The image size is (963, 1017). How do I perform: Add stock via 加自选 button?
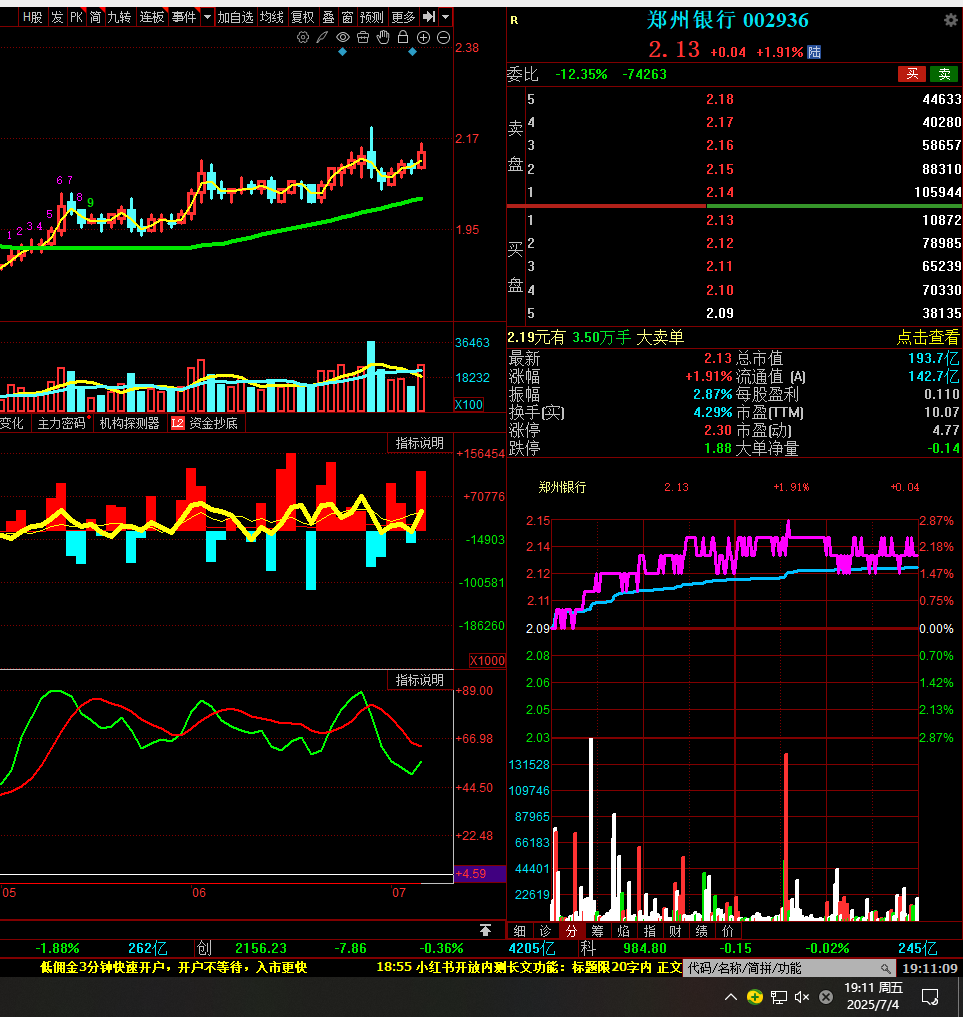click(x=235, y=17)
